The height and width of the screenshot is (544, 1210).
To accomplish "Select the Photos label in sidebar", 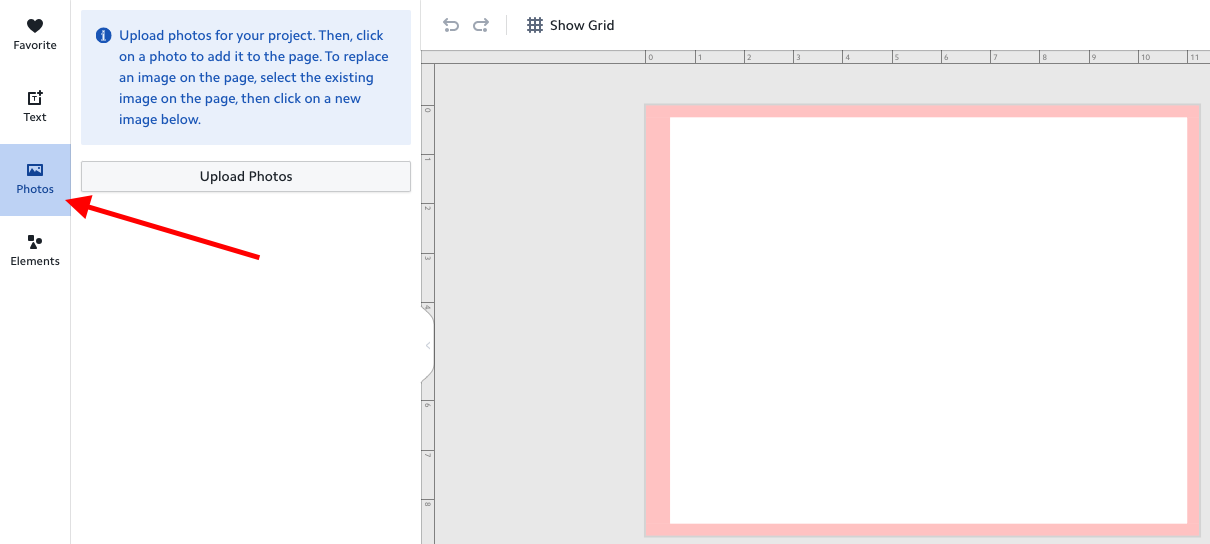I will (x=35, y=189).
